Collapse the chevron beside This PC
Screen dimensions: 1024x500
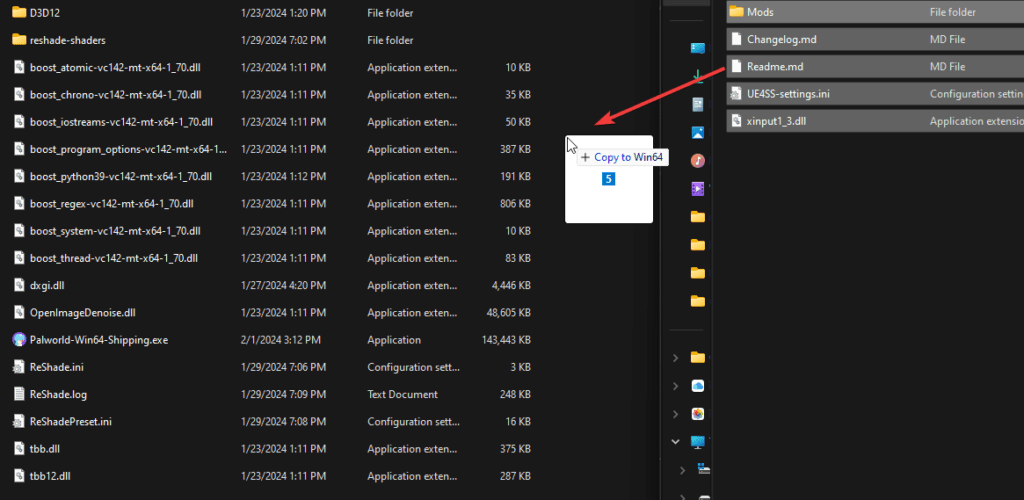pos(676,441)
